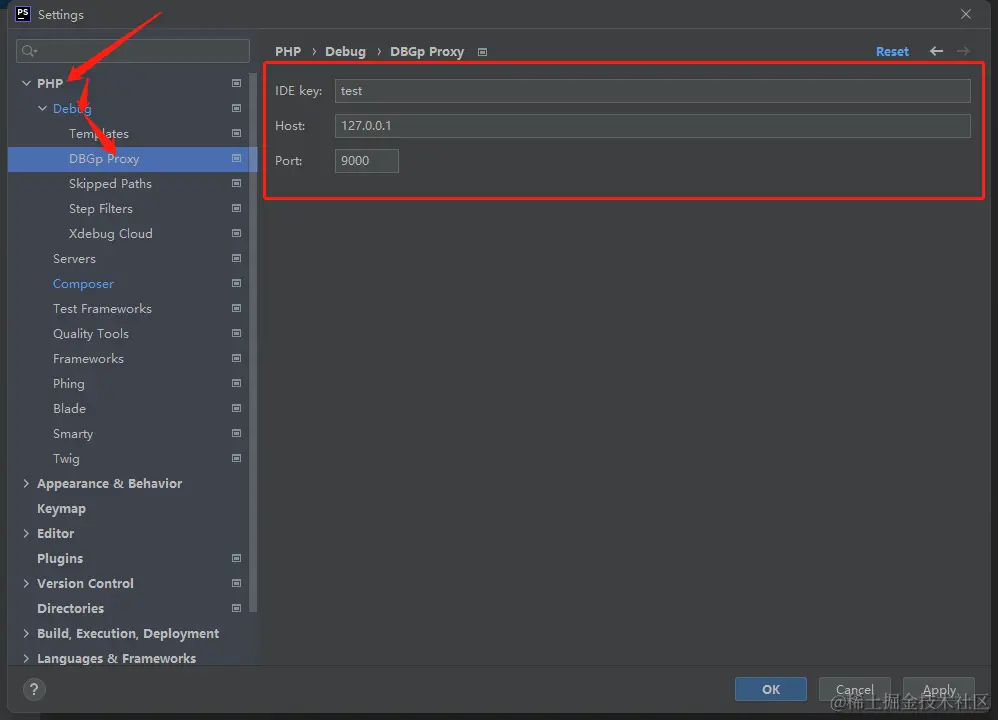Open Frameworks settings page
The height and width of the screenshot is (720, 998).
click(88, 358)
